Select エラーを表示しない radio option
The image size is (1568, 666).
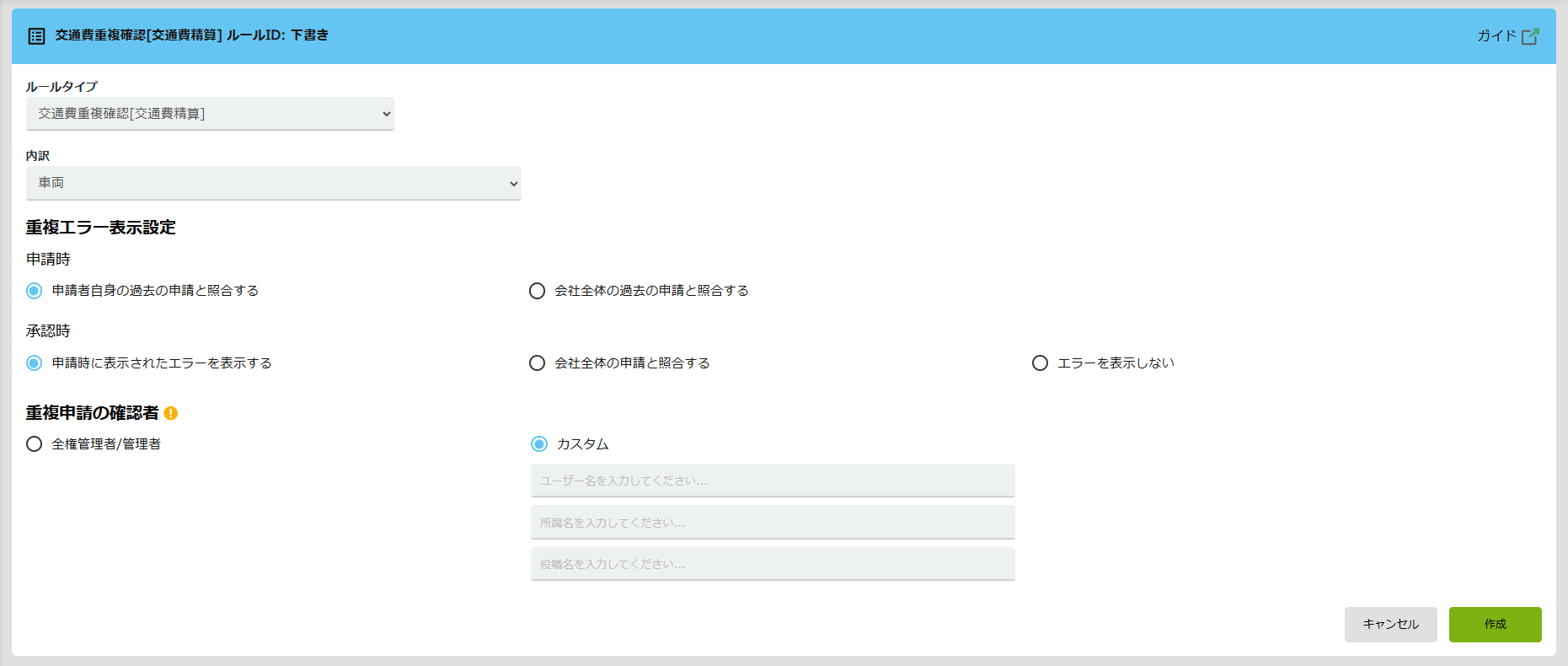point(1040,363)
